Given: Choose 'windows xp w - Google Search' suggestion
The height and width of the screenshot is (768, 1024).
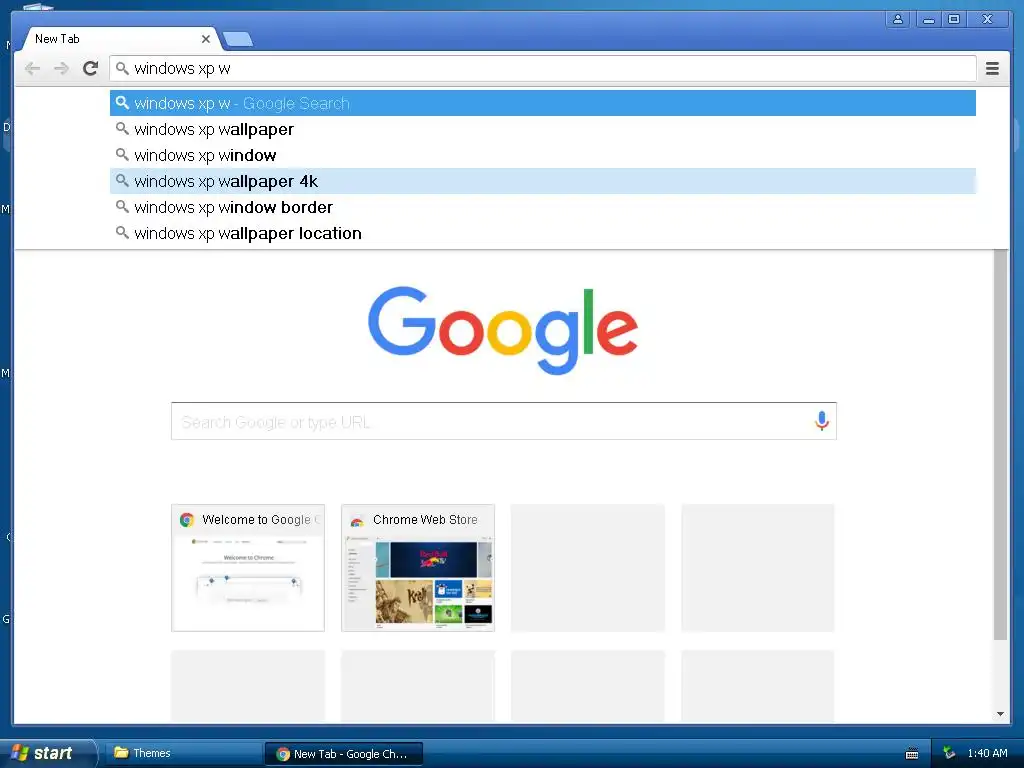Looking at the screenshot, I should [x=543, y=103].
